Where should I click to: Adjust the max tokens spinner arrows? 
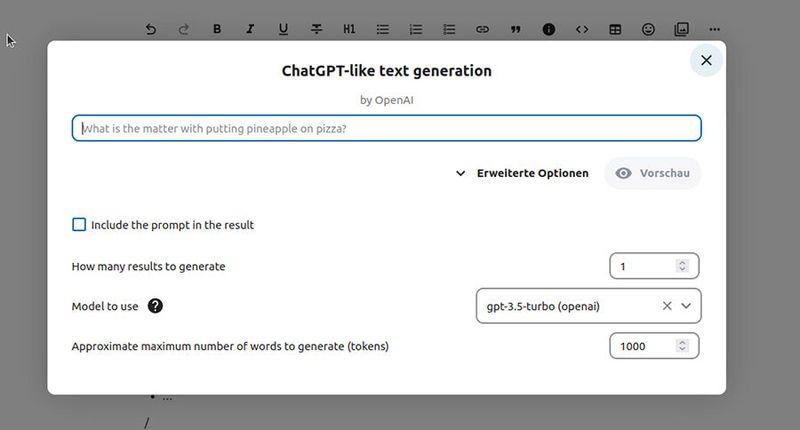tap(682, 346)
